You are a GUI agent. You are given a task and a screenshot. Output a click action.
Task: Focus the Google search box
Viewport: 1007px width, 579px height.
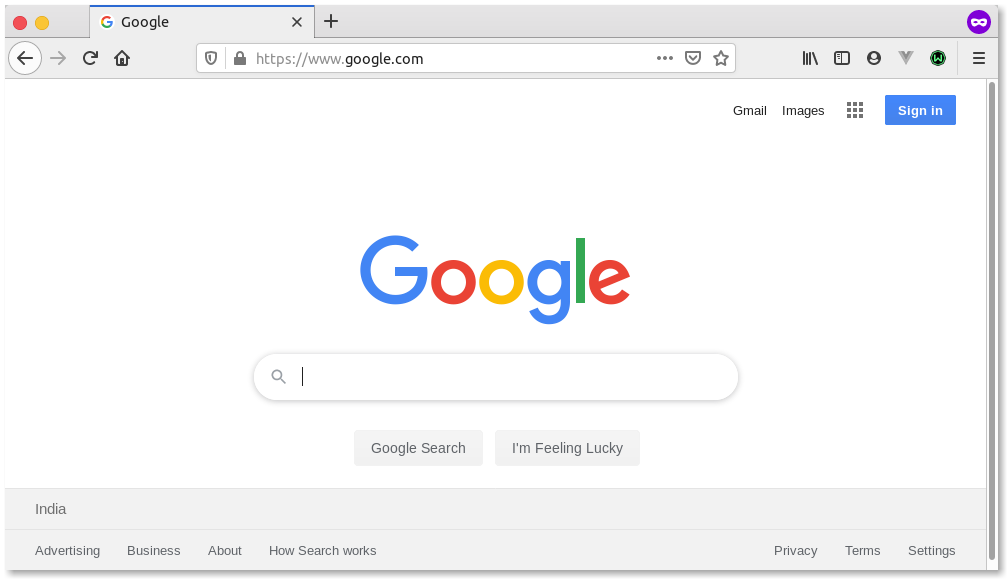tap(496, 377)
